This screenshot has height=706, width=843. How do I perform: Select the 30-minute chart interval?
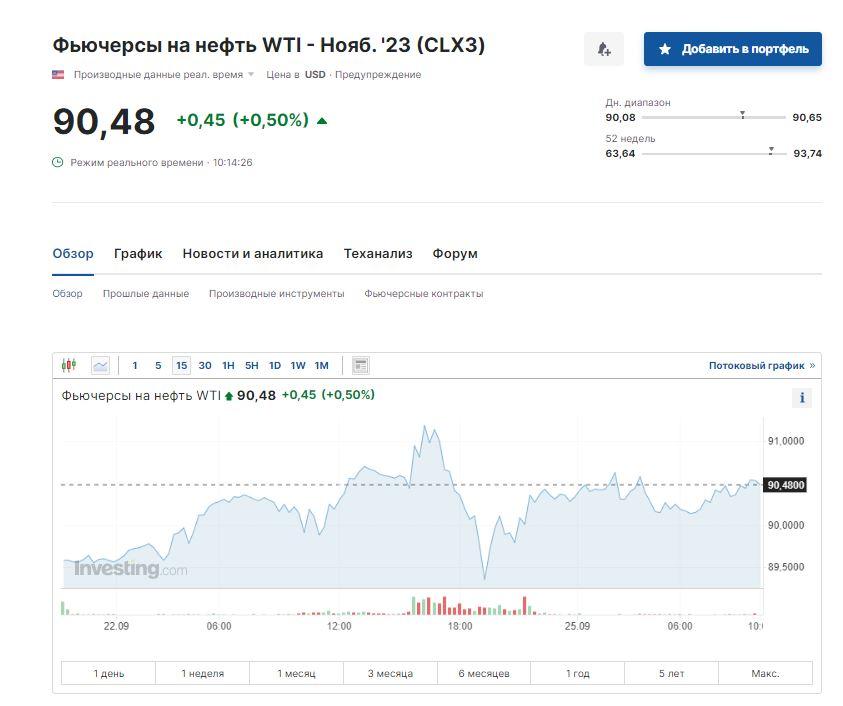(x=205, y=366)
